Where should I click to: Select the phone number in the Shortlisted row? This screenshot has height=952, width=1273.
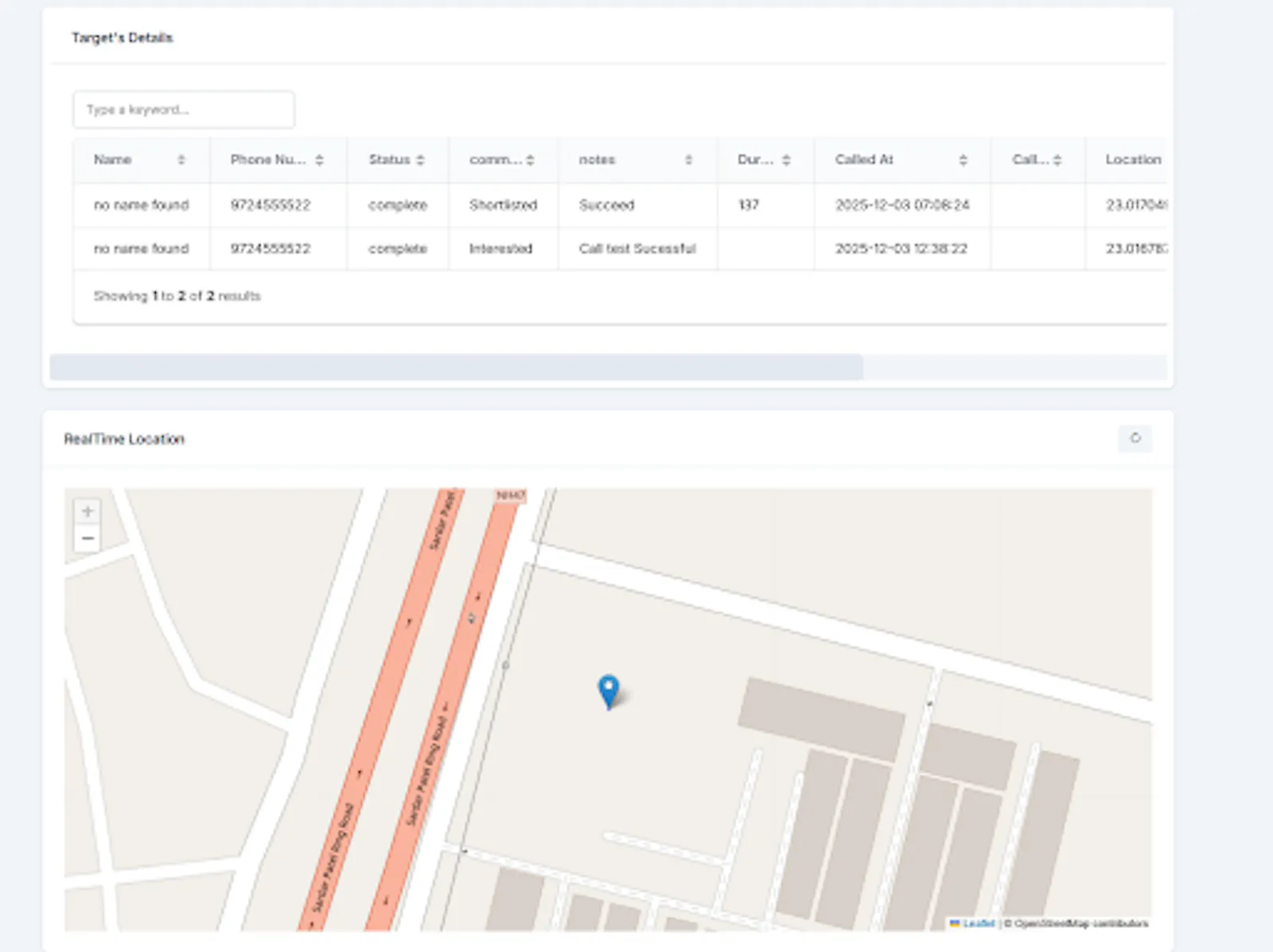click(271, 205)
